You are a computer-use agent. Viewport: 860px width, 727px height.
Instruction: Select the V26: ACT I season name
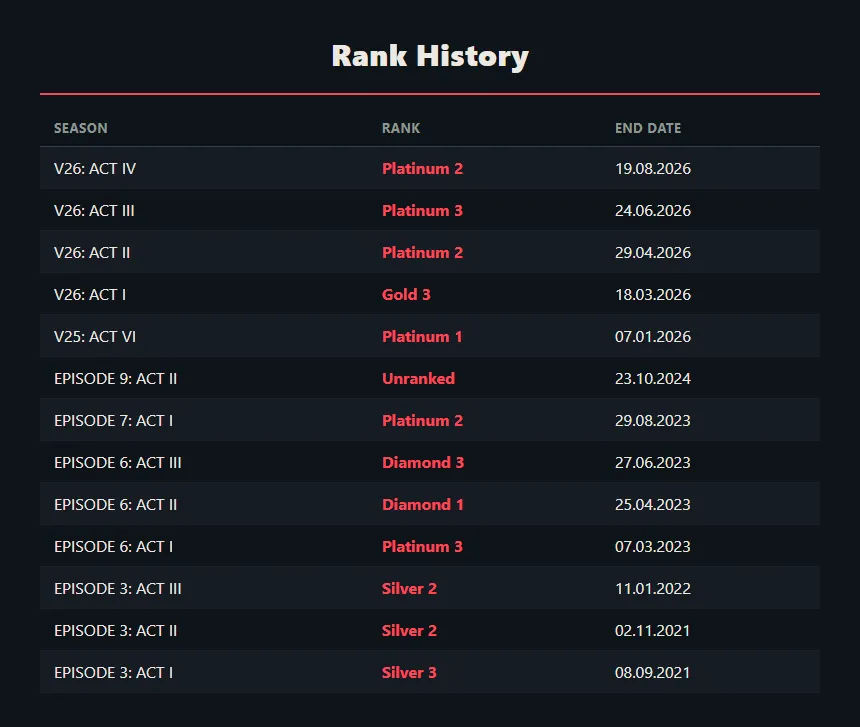[x=90, y=294]
